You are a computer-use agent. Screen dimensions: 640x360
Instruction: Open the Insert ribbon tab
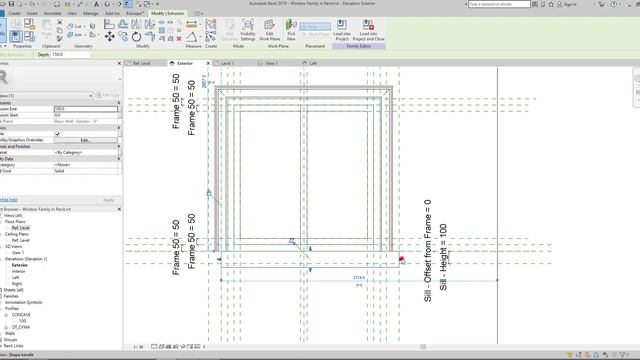click(x=32, y=13)
